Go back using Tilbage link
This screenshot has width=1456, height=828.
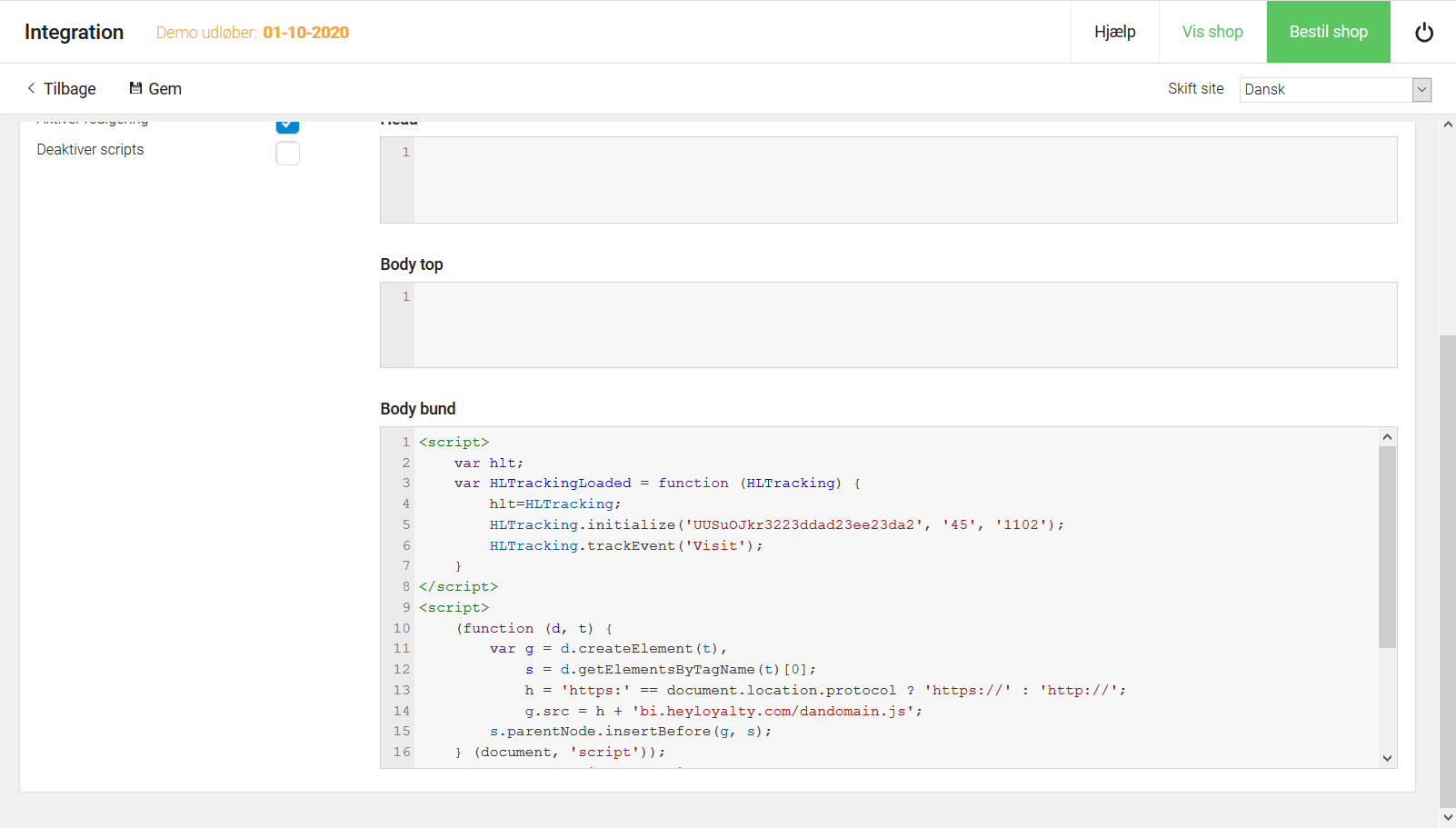[61, 88]
